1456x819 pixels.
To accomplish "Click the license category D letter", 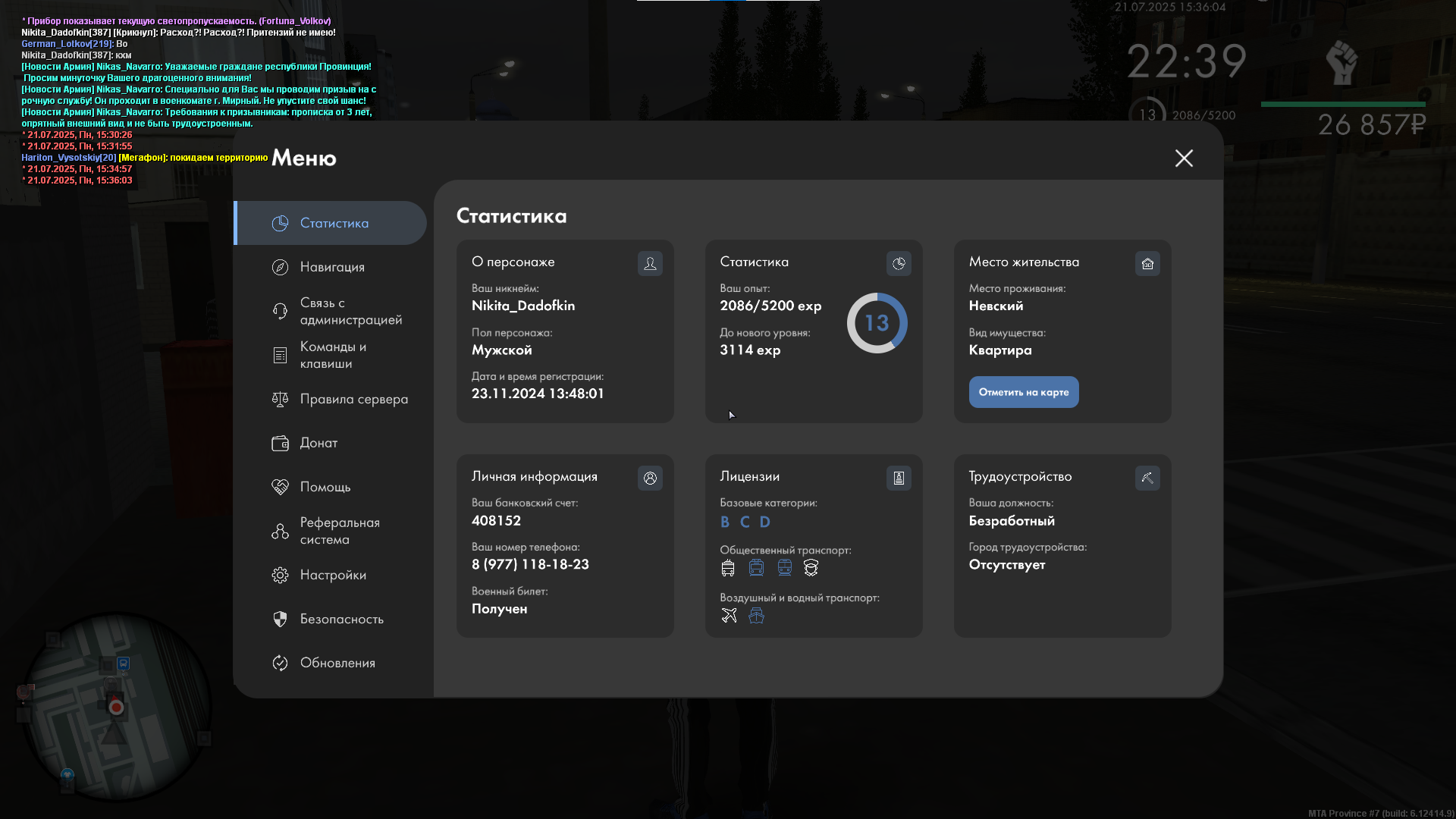I will pos(764,522).
